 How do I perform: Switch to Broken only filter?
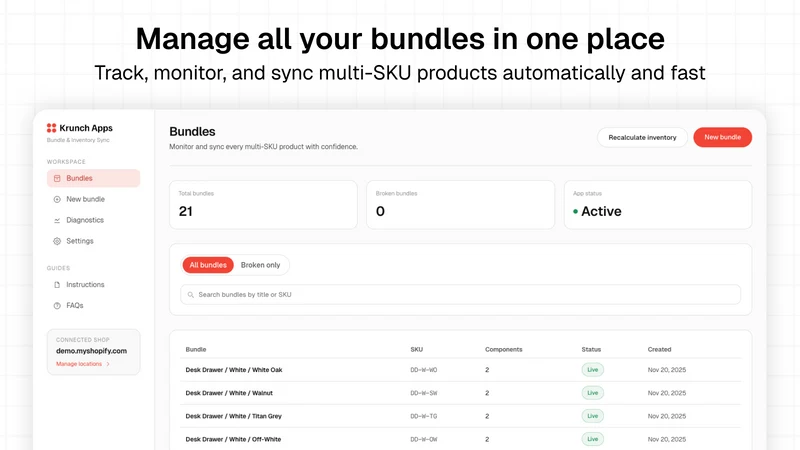tap(260, 265)
